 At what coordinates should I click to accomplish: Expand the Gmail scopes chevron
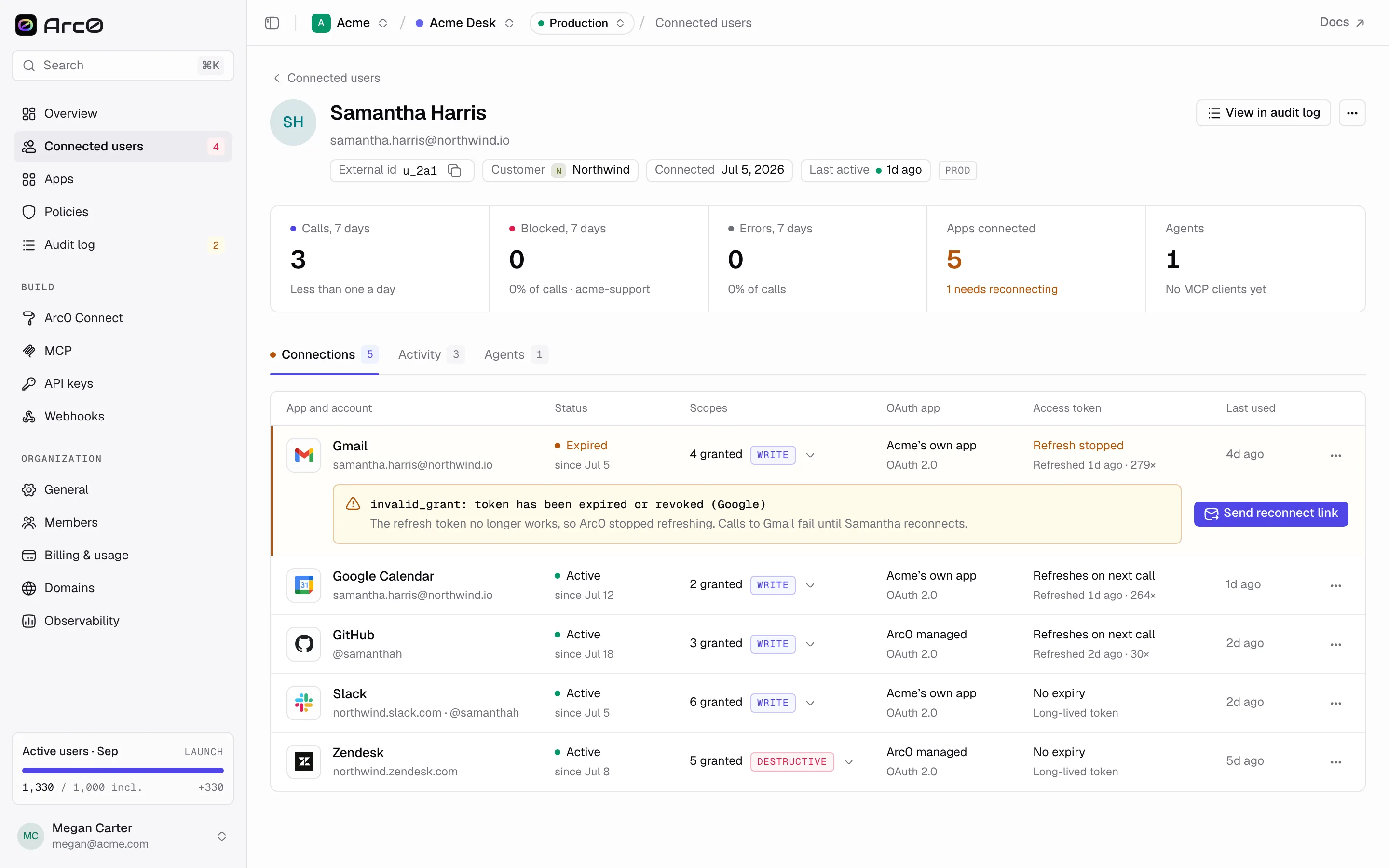coord(810,455)
